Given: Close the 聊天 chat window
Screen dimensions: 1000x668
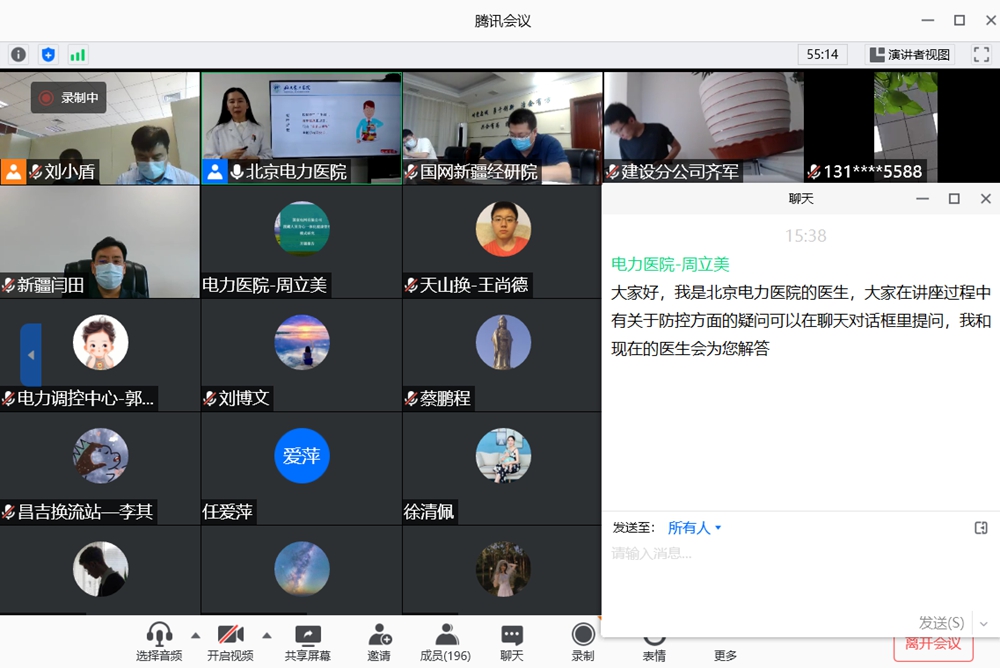Looking at the screenshot, I should click(985, 199).
